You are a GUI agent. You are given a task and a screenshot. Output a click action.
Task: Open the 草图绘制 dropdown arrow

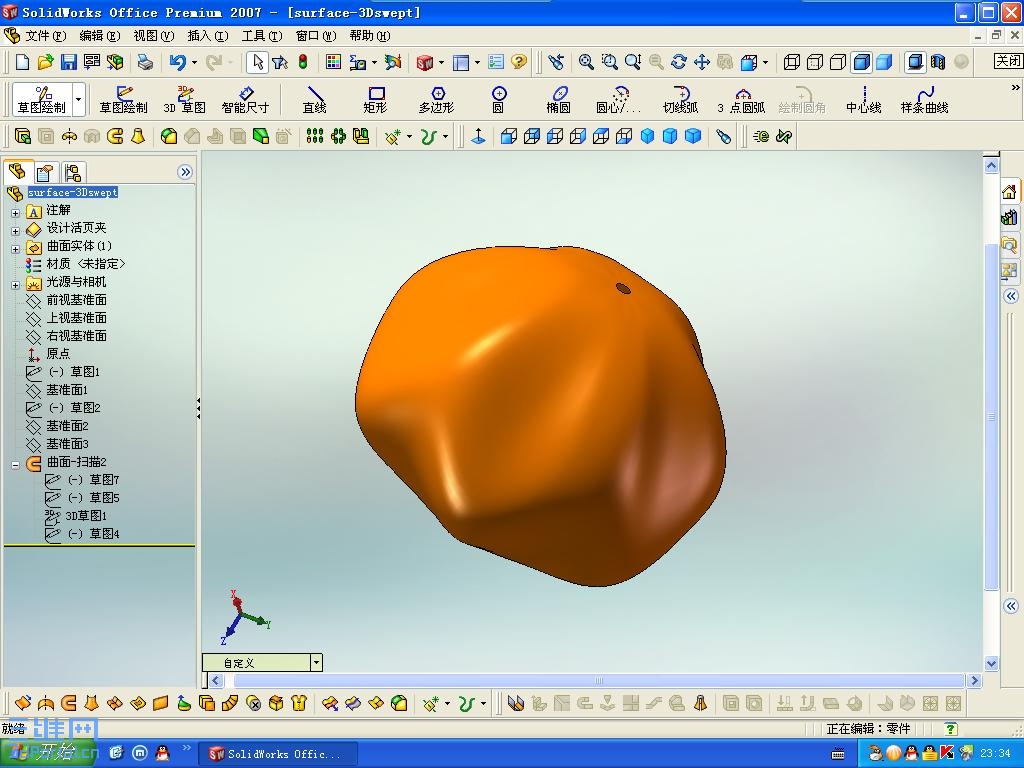point(78,100)
